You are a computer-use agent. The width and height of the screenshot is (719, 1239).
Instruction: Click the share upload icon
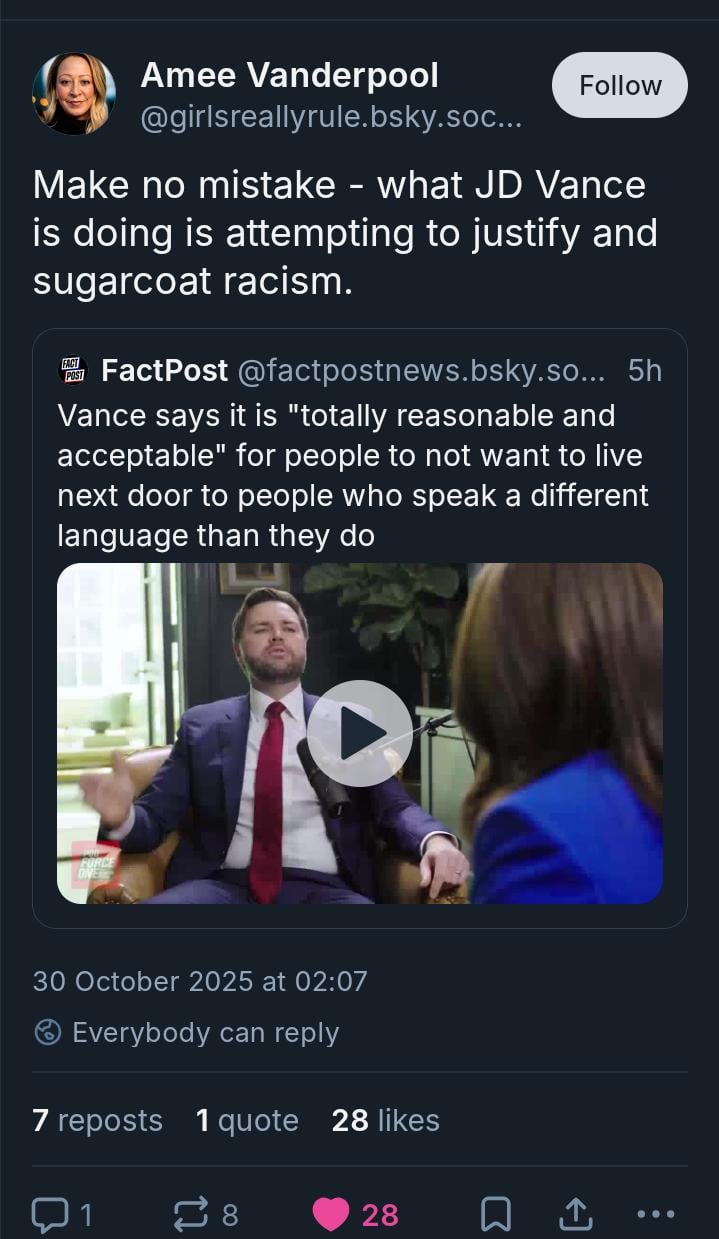point(574,1214)
